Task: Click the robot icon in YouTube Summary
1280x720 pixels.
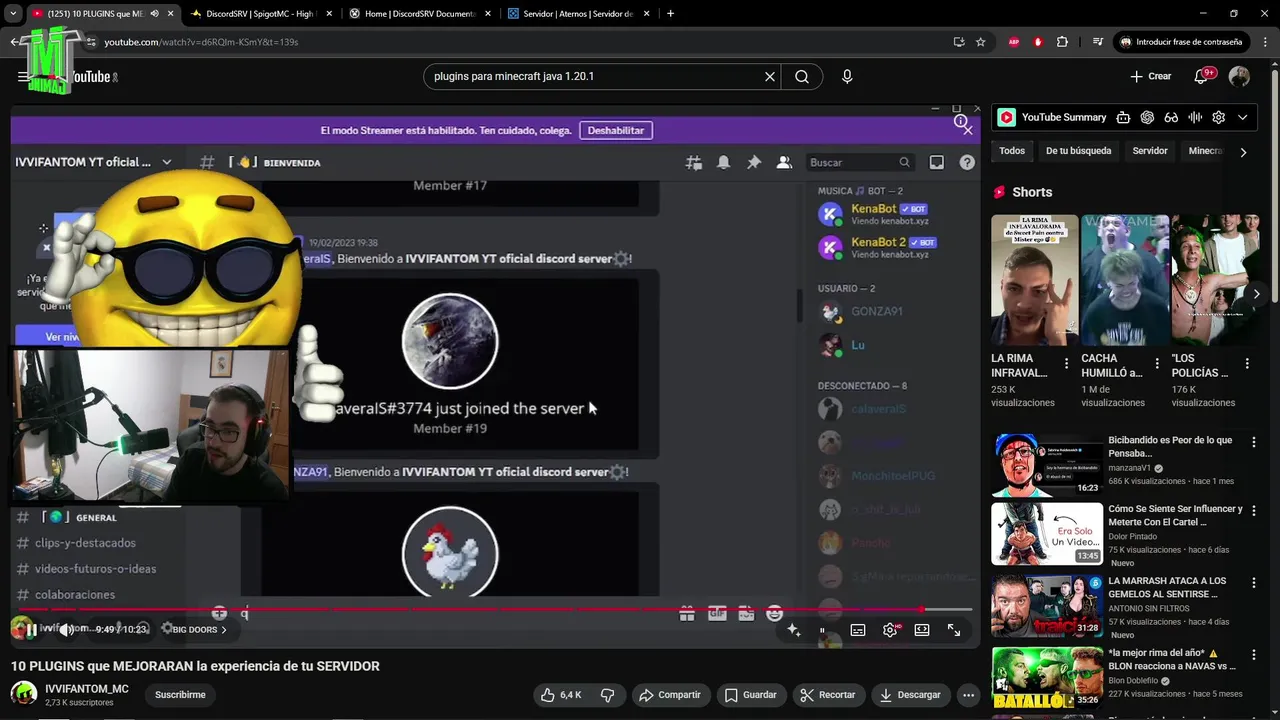Action: pyautogui.click(x=1123, y=117)
